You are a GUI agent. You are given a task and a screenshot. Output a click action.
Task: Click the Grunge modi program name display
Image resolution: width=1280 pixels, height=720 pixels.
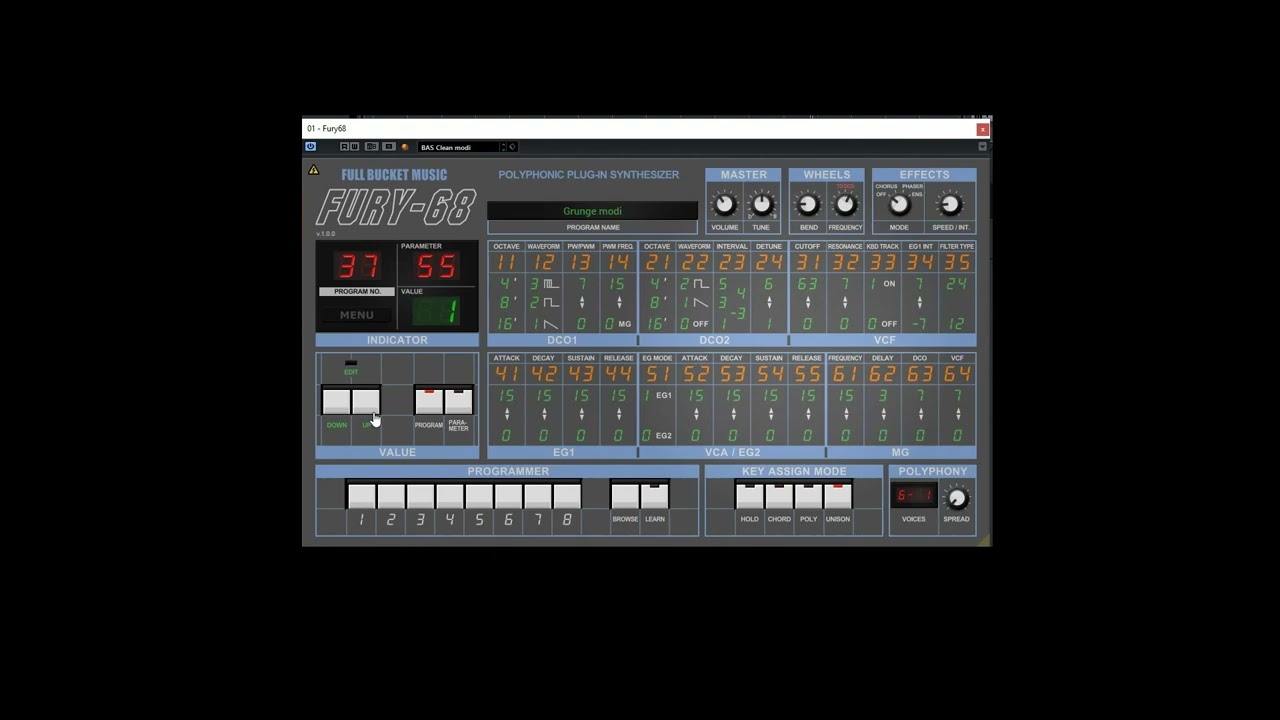pos(592,211)
